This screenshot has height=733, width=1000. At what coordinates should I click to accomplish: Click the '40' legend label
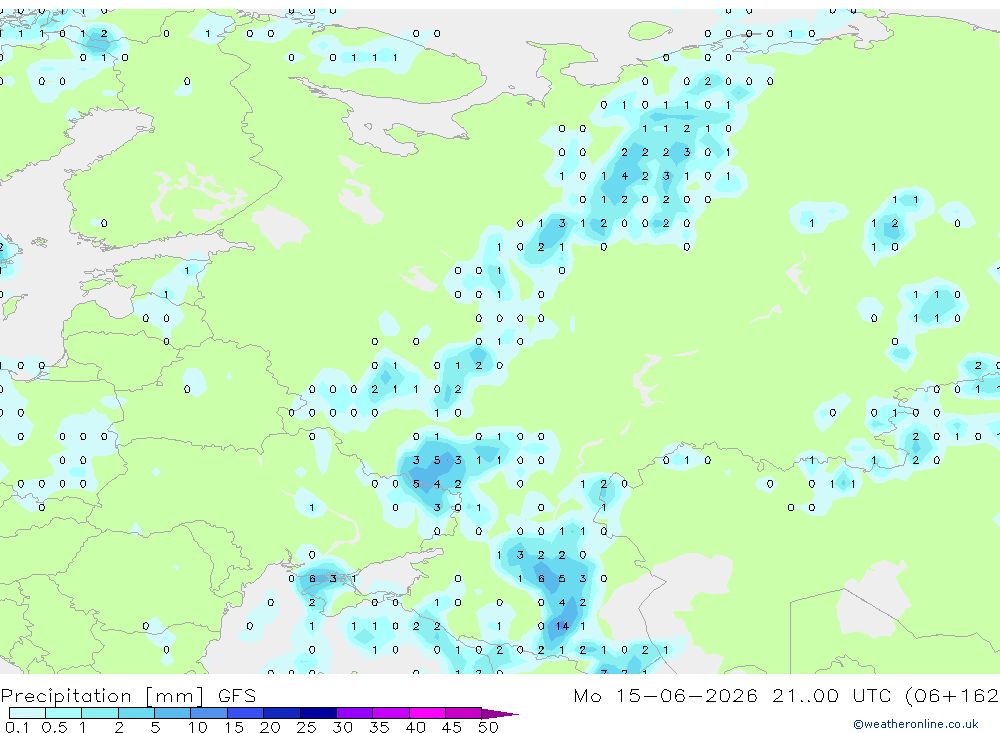415,727
